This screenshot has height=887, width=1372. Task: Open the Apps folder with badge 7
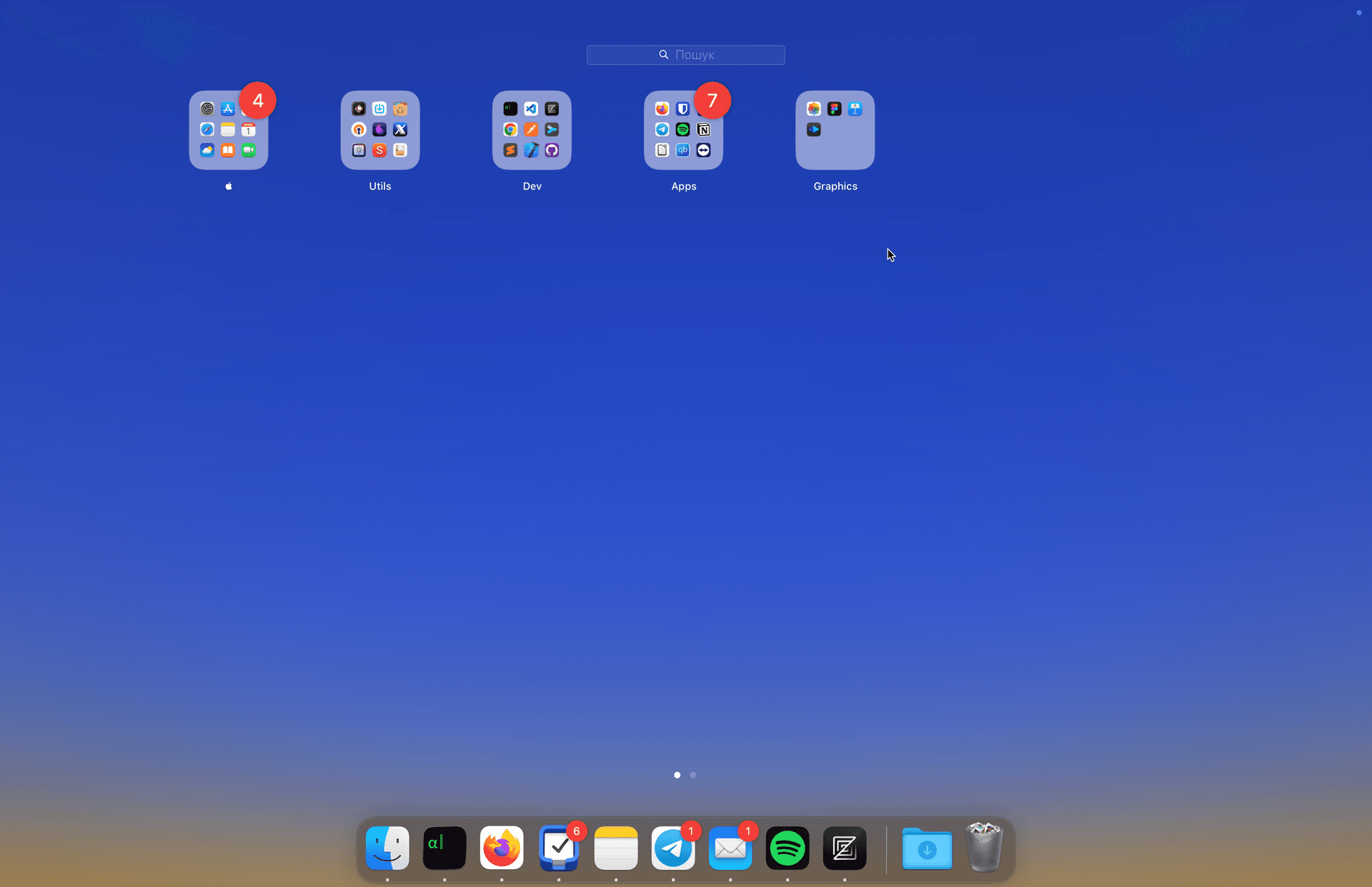coord(683,130)
